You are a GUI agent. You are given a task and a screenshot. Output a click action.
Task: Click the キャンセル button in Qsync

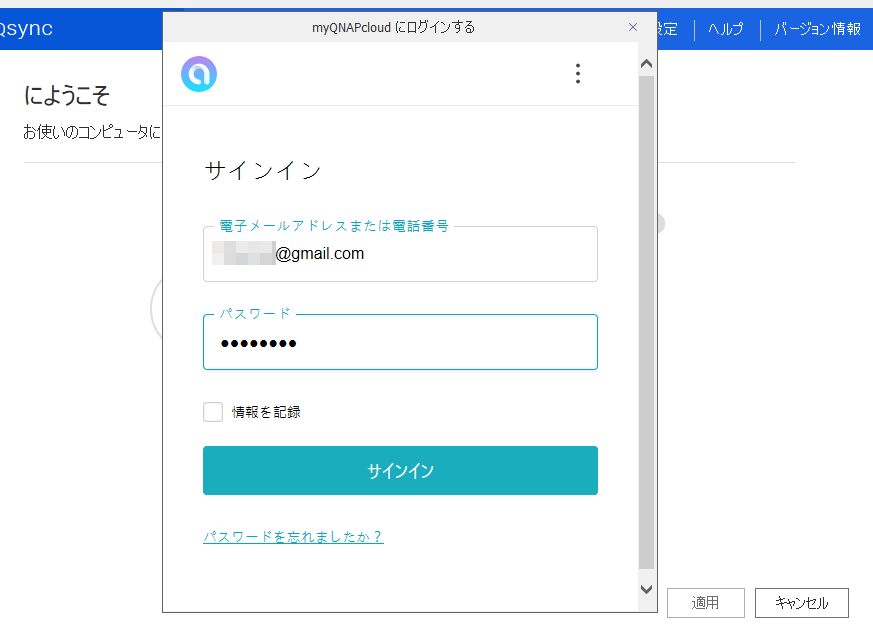tap(802, 603)
